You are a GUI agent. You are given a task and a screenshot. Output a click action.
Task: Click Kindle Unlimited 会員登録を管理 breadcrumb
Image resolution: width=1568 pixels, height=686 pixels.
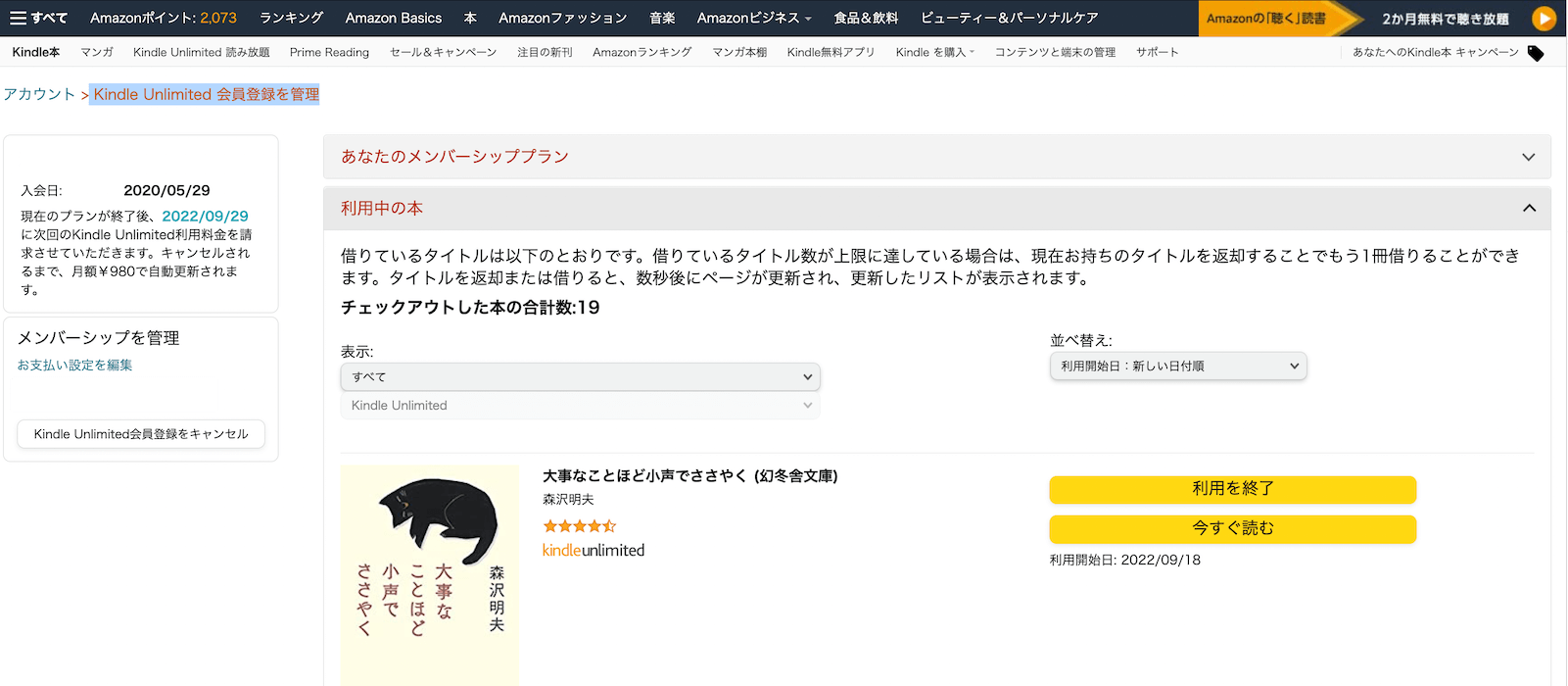[206, 94]
